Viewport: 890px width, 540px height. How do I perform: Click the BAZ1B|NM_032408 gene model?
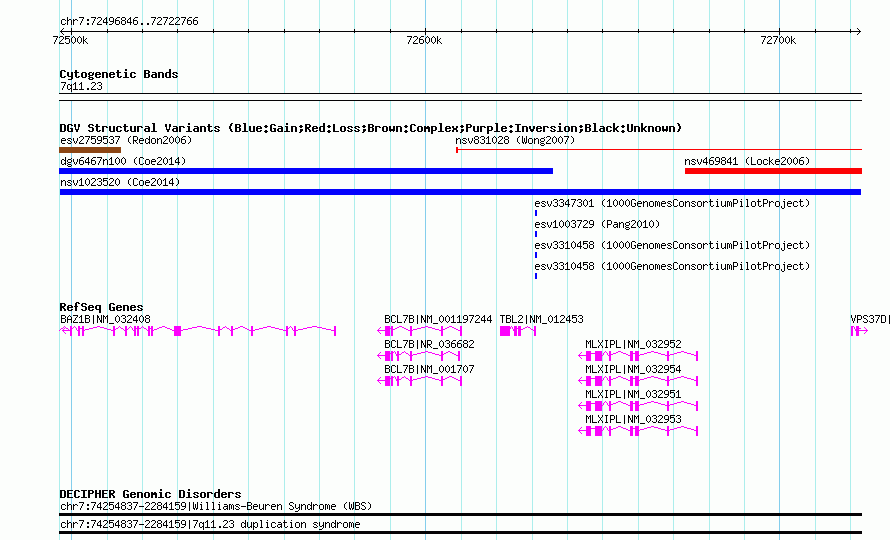198,331
